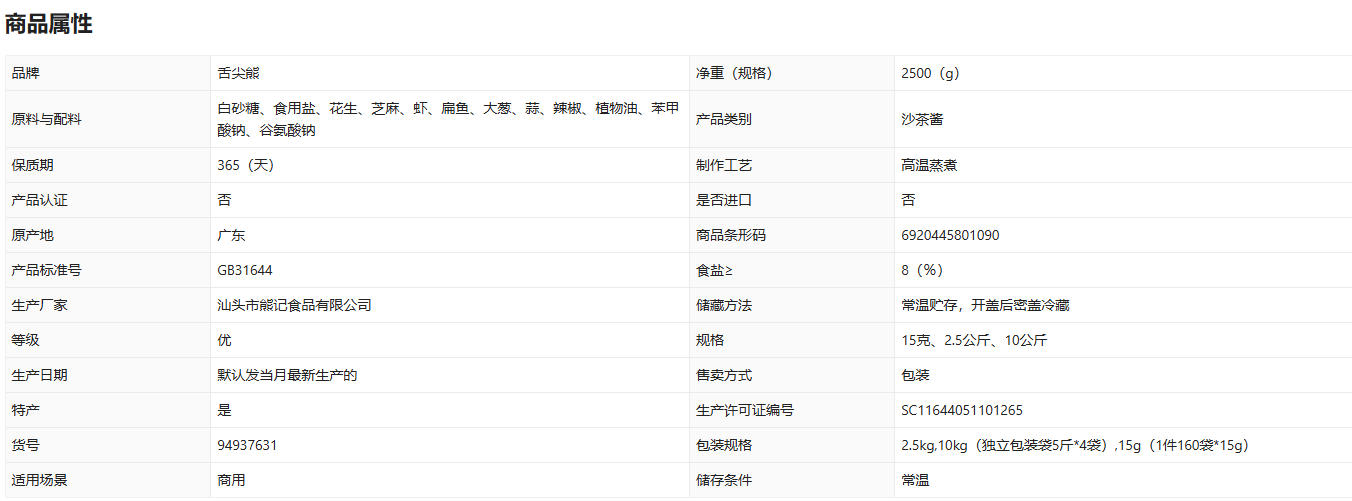This screenshot has height=501, width=1352.
Task: Select the product category value 沙茶酱
Action: tap(922, 119)
